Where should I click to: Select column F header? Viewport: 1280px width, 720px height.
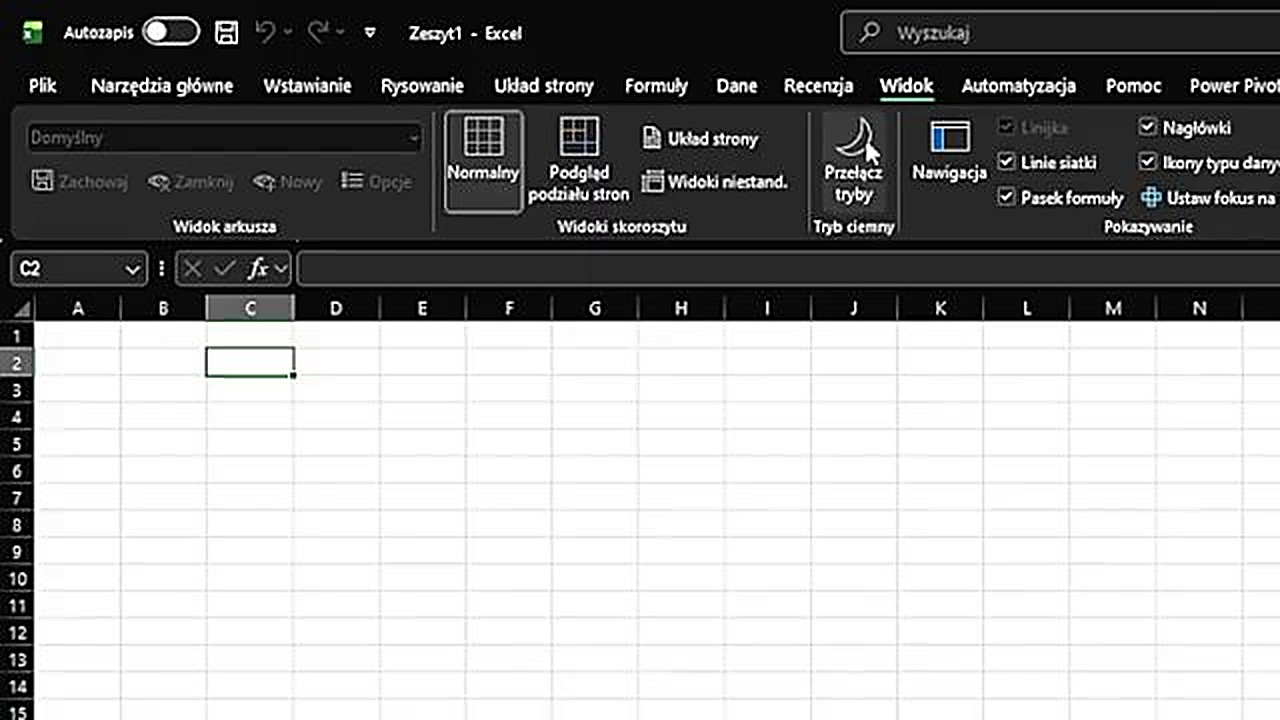[509, 309]
